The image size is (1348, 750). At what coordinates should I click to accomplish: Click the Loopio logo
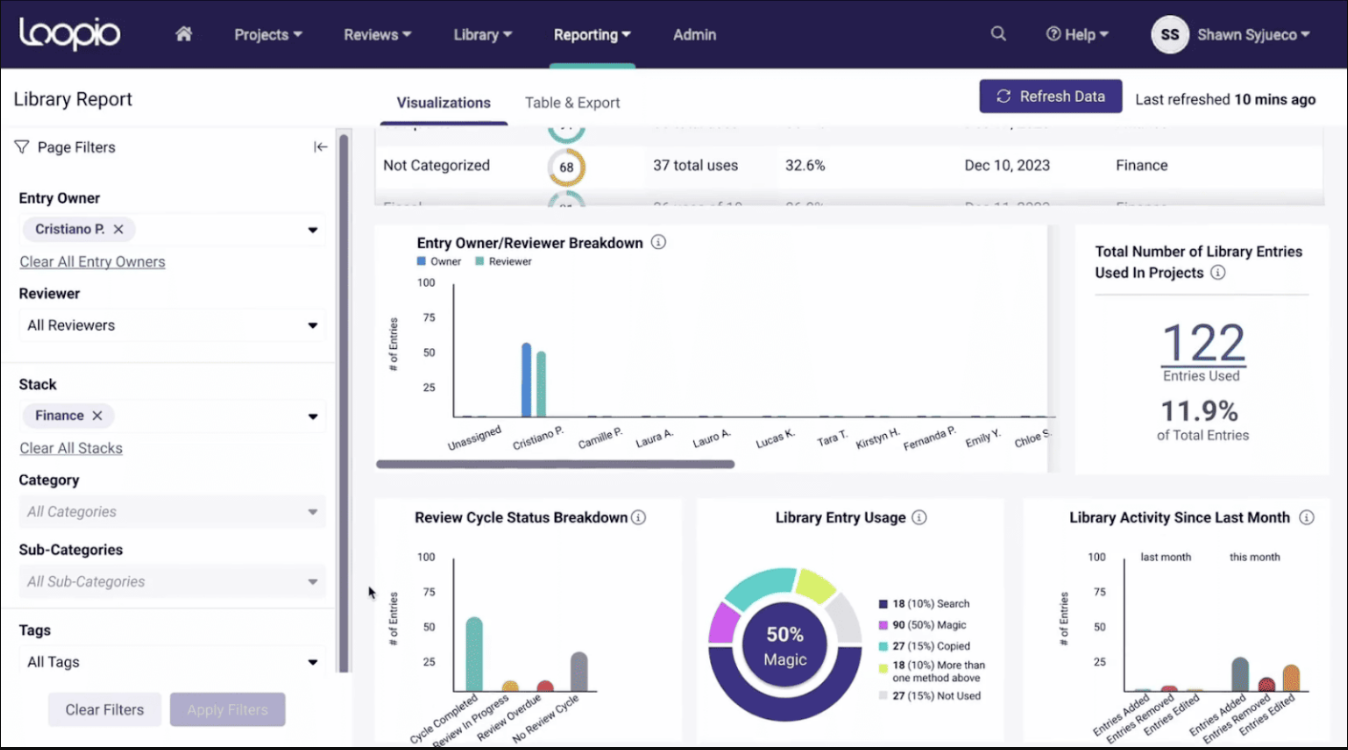(70, 34)
